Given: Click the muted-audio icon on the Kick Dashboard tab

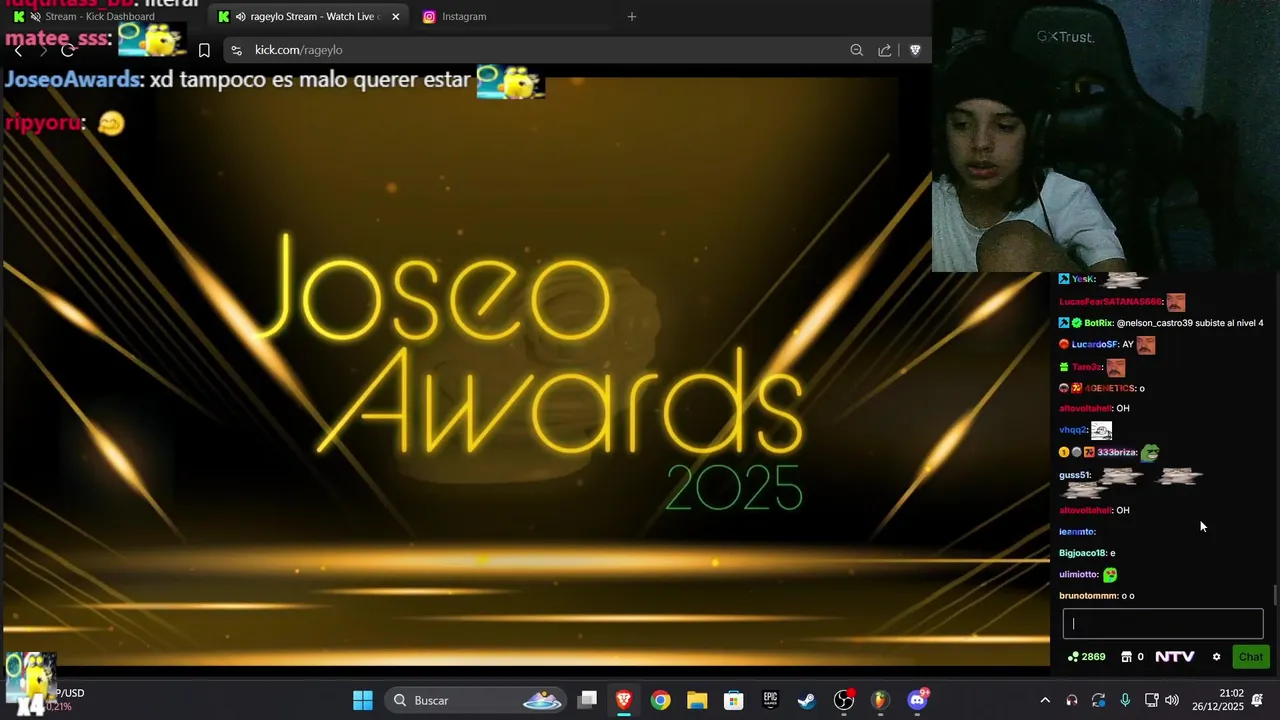Looking at the screenshot, I should 36,16.
